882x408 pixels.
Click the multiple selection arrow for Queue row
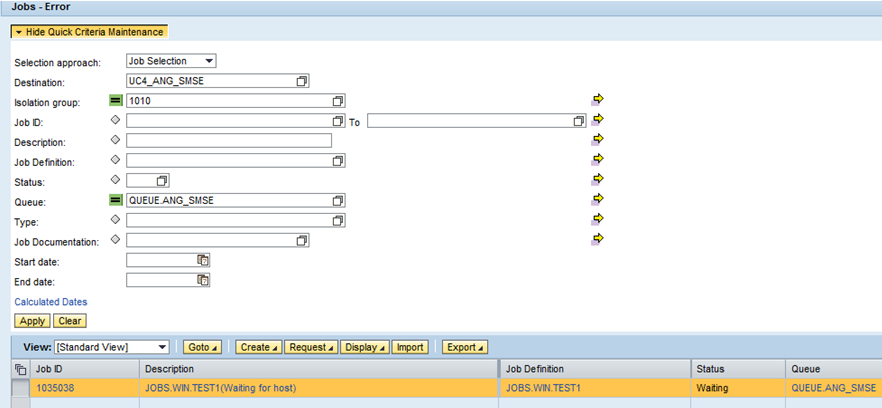tap(598, 199)
